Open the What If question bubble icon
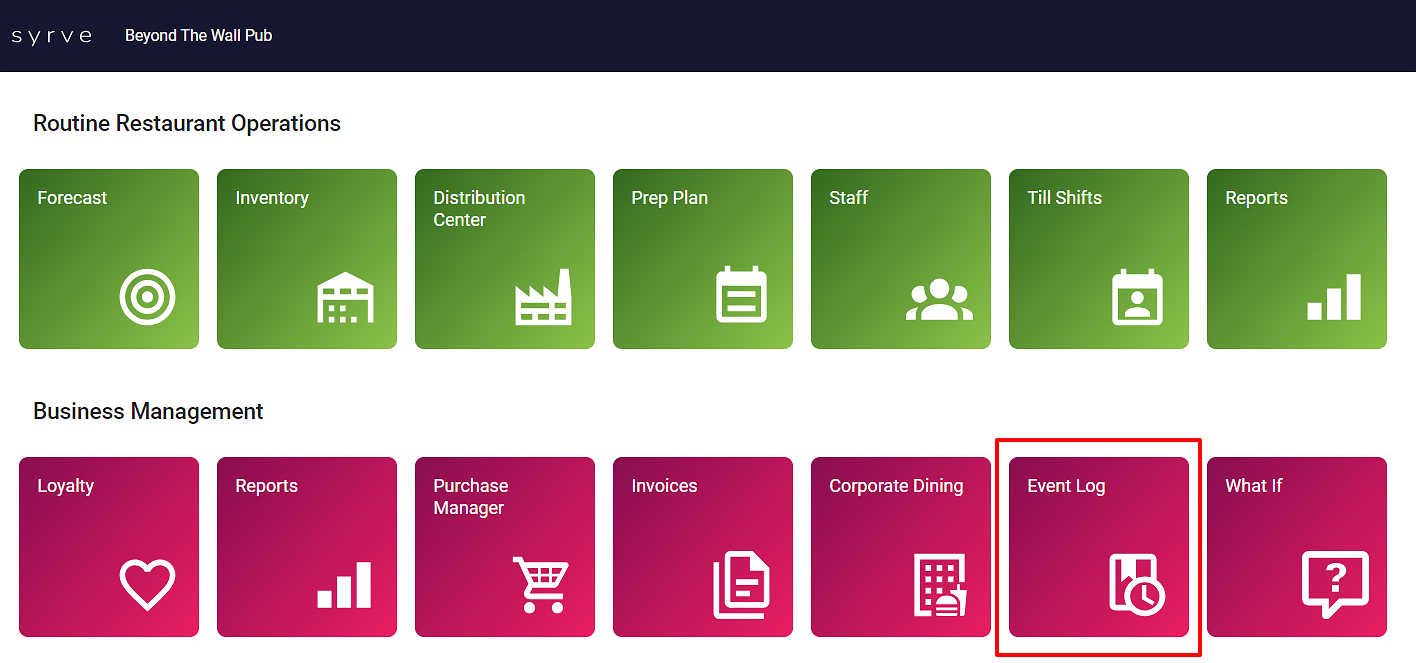 1334,585
